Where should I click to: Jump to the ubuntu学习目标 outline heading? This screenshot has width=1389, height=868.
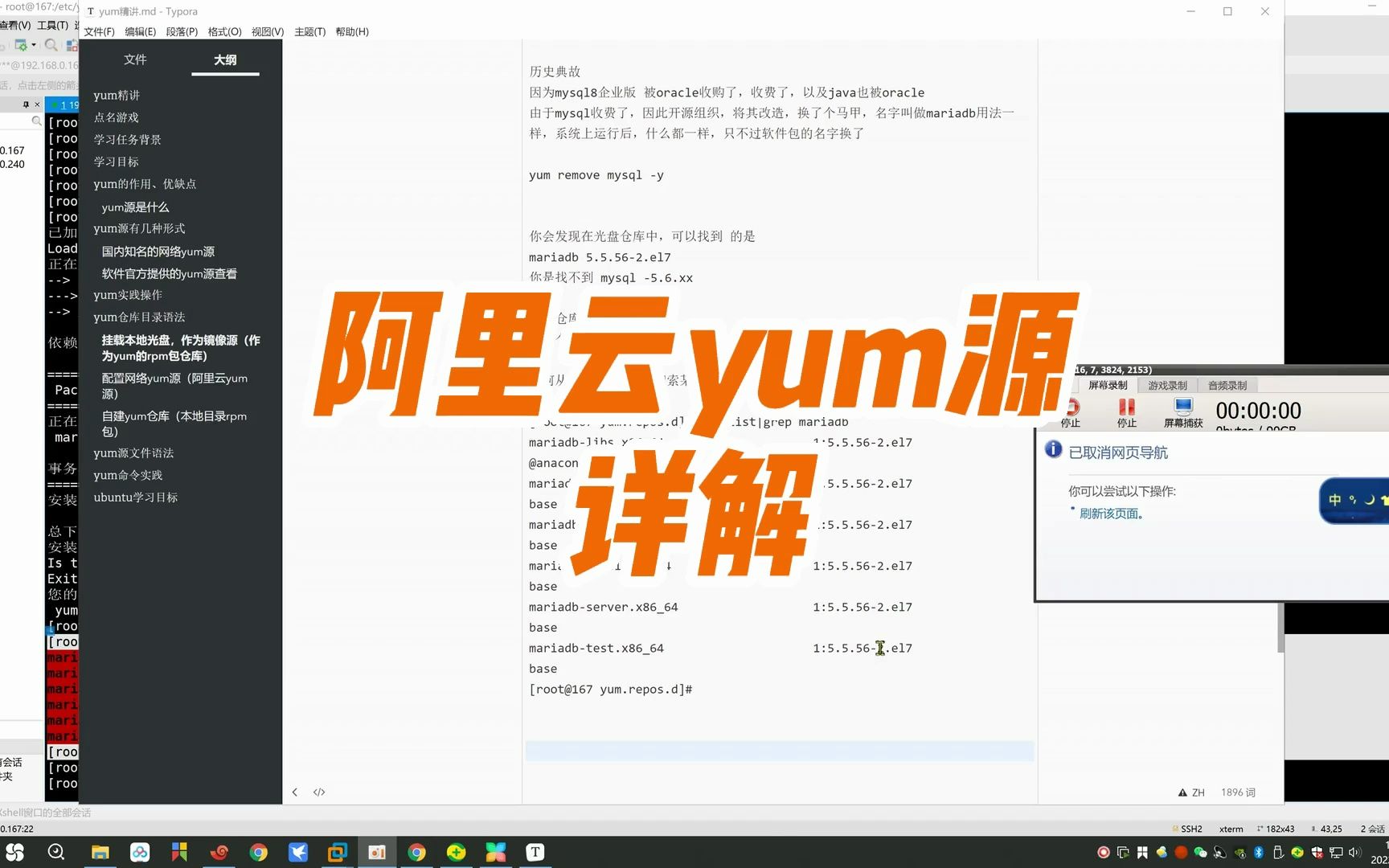click(136, 497)
